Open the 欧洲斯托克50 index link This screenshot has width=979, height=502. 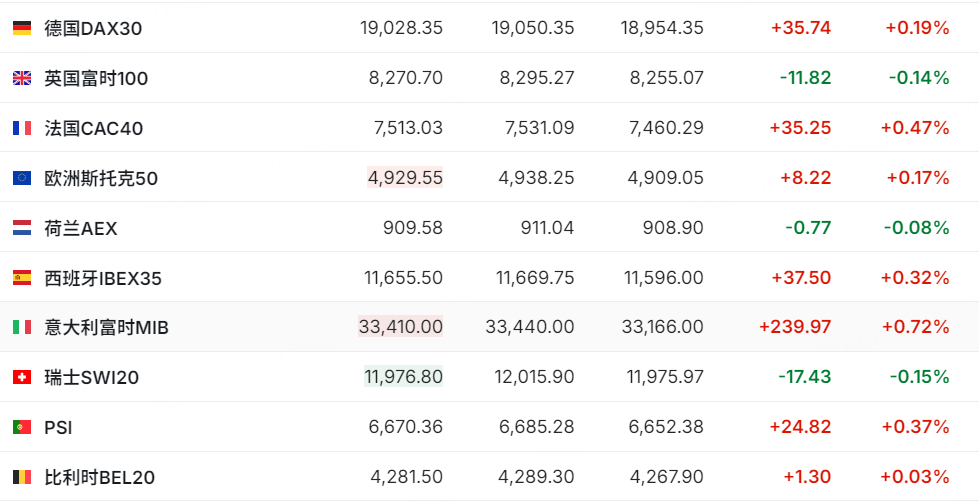click(x=101, y=178)
